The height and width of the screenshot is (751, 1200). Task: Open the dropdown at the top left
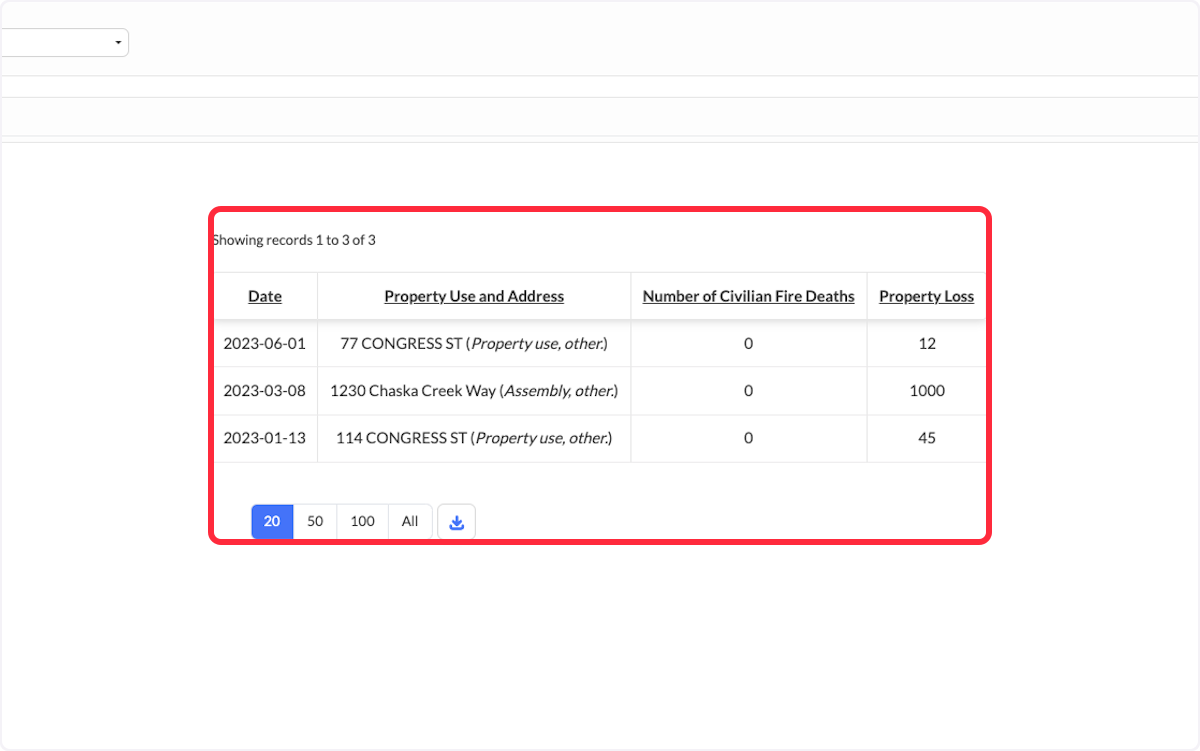[64, 42]
